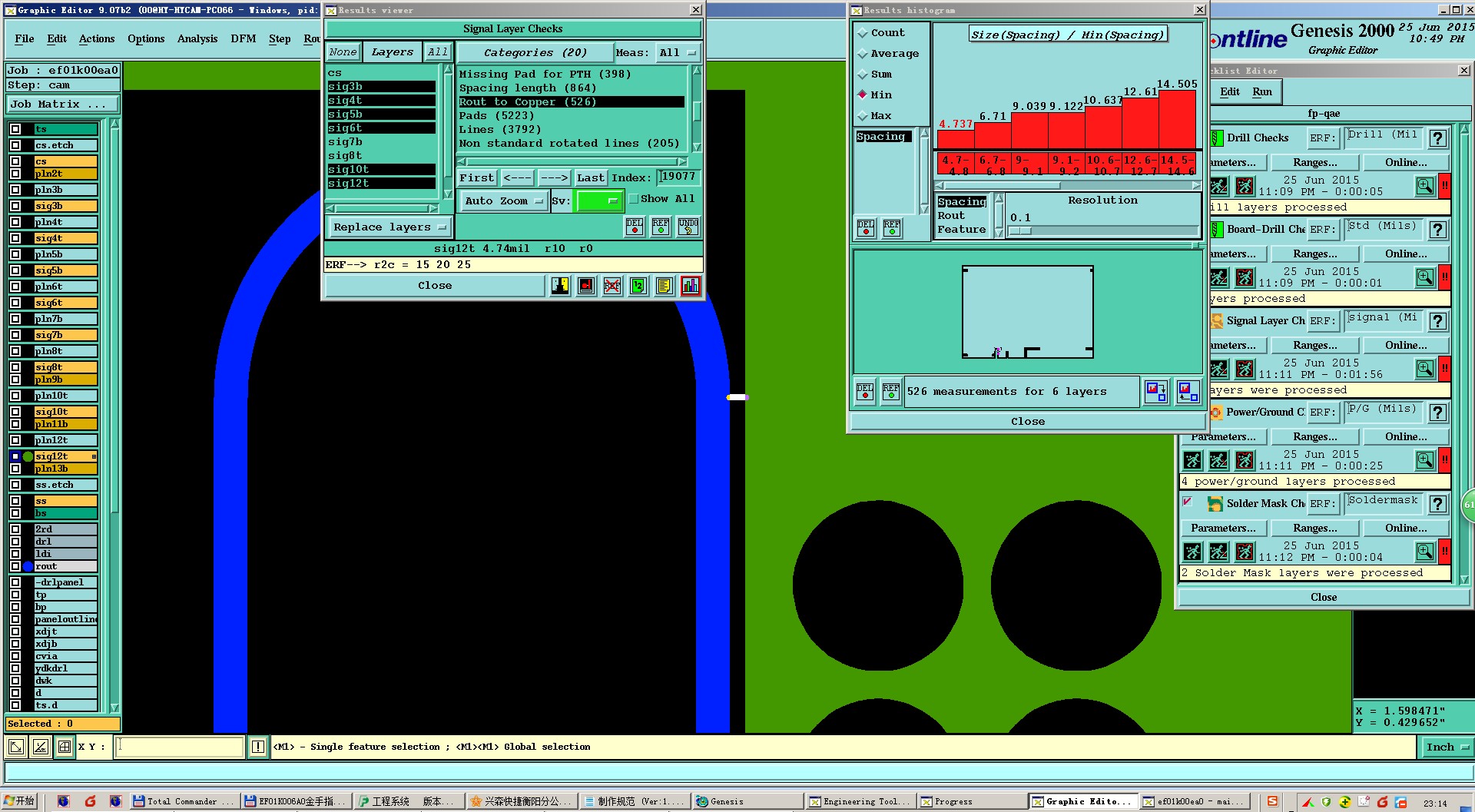Open the Meas All dropdown
The width and height of the screenshot is (1475, 812).
tap(678, 53)
